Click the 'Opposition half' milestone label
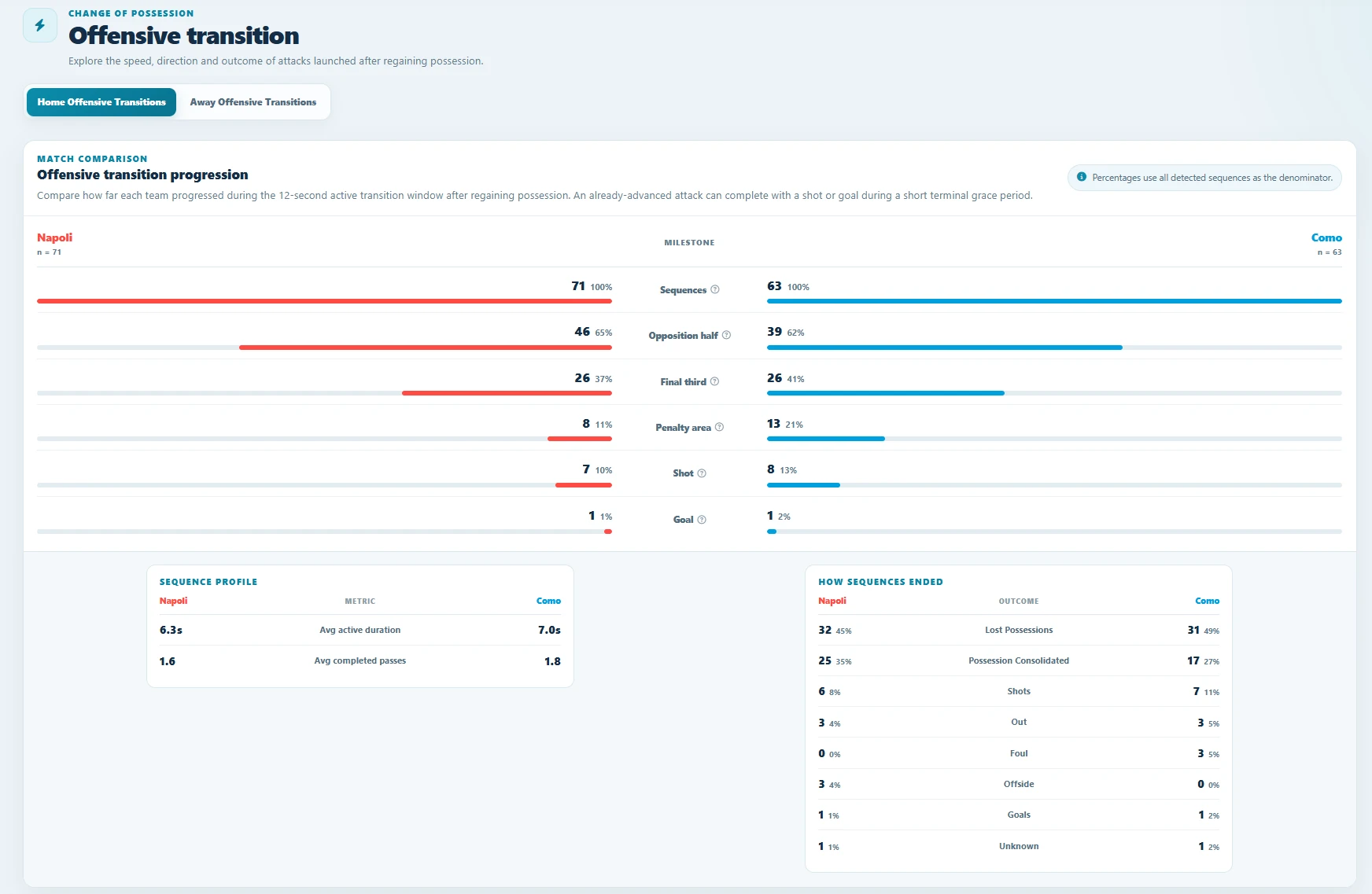This screenshot has height=894, width=1372. [683, 336]
